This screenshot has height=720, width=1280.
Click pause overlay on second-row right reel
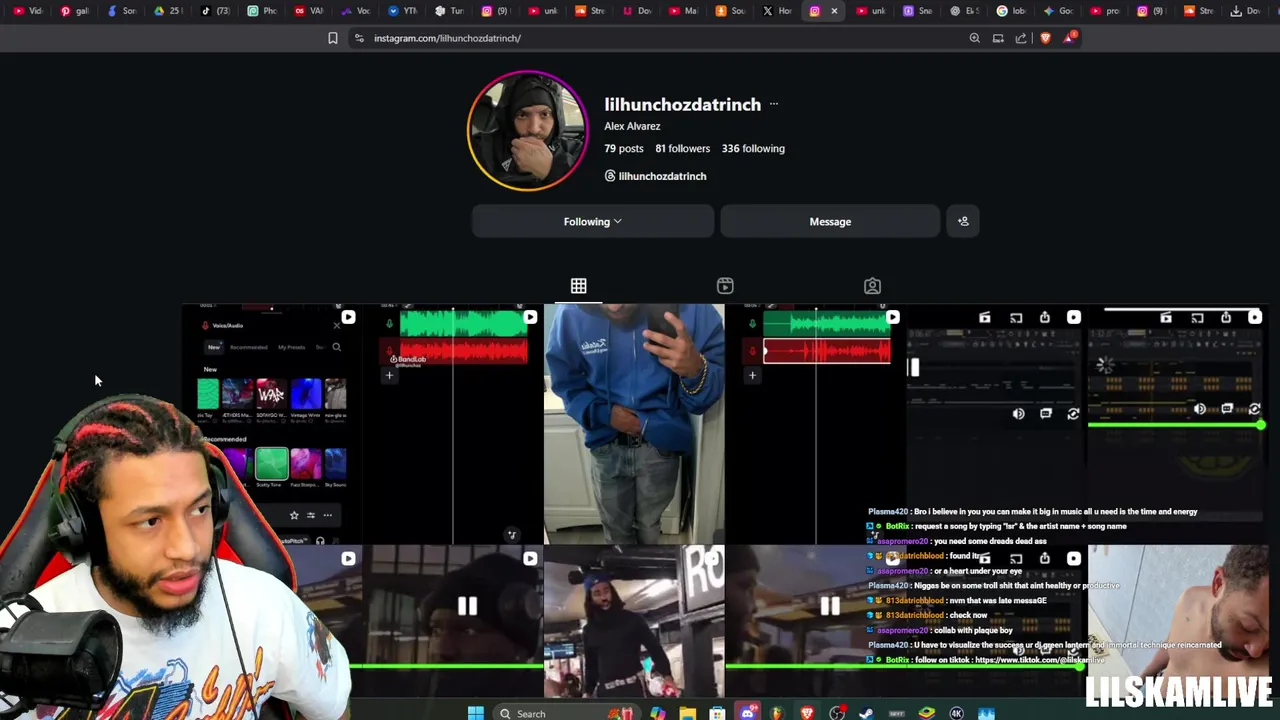pyautogui.click(x=830, y=606)
